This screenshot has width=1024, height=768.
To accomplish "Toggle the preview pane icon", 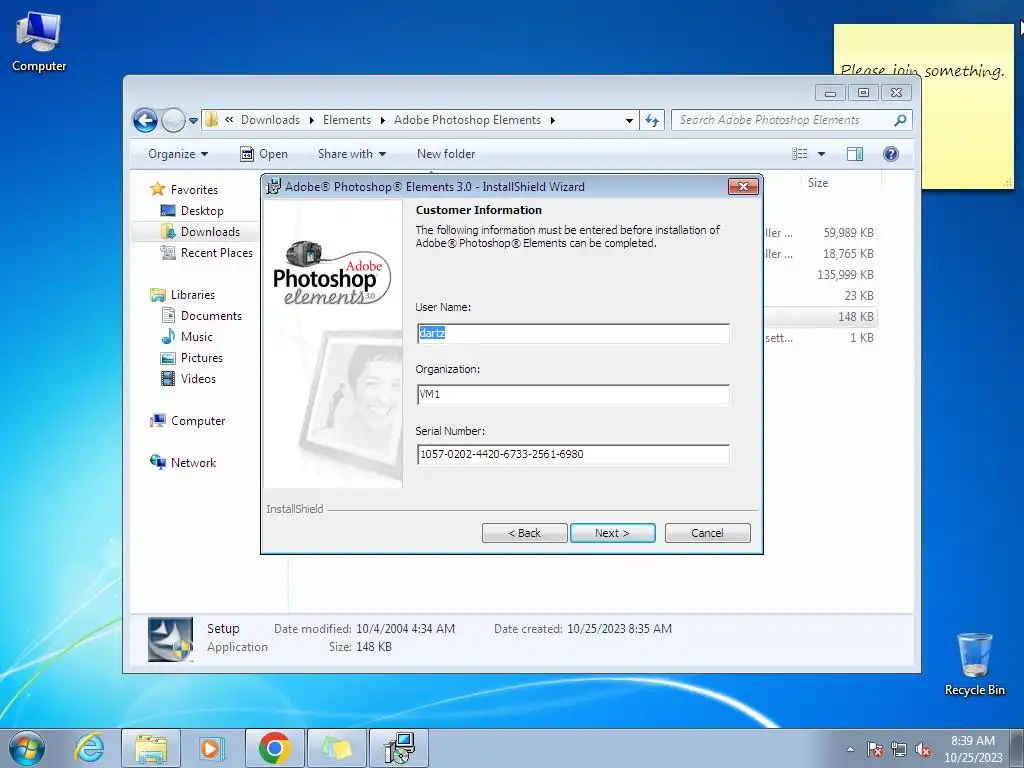I will coord(855,154).
